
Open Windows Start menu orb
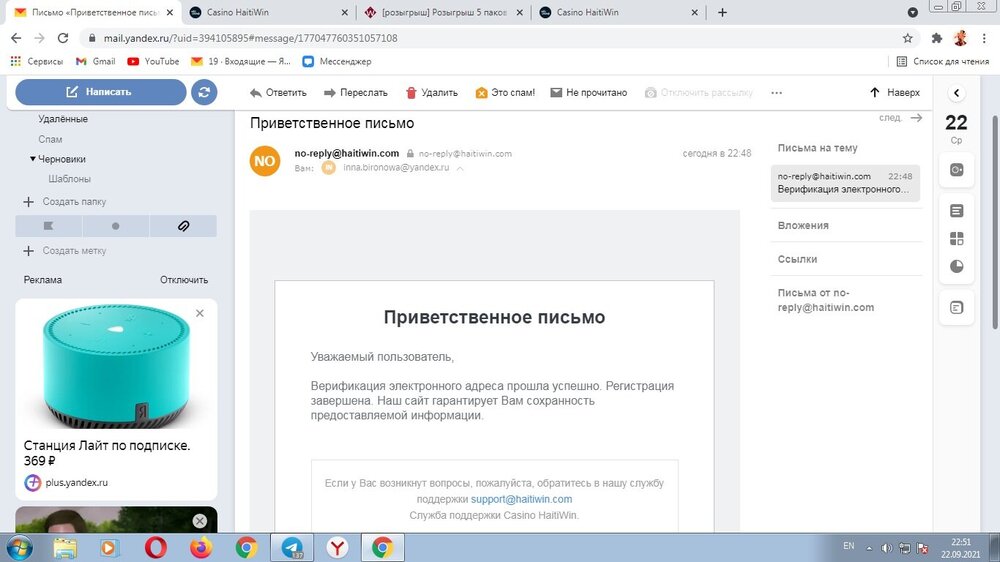tap(20, 547)
